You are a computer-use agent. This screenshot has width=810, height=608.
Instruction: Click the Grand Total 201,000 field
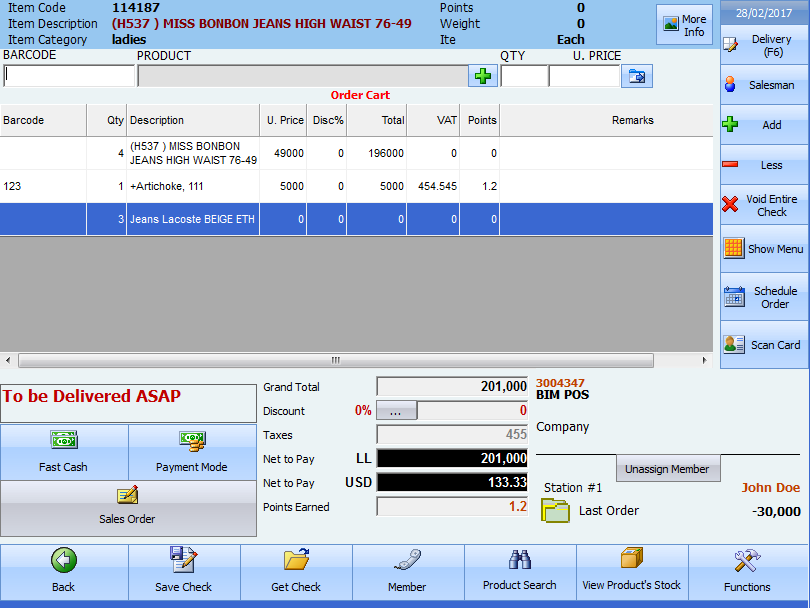(452, 386)
